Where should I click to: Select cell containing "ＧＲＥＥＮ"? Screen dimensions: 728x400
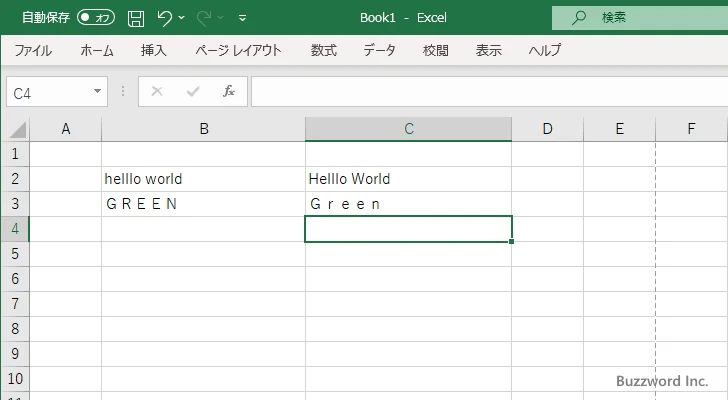[203, 204]
